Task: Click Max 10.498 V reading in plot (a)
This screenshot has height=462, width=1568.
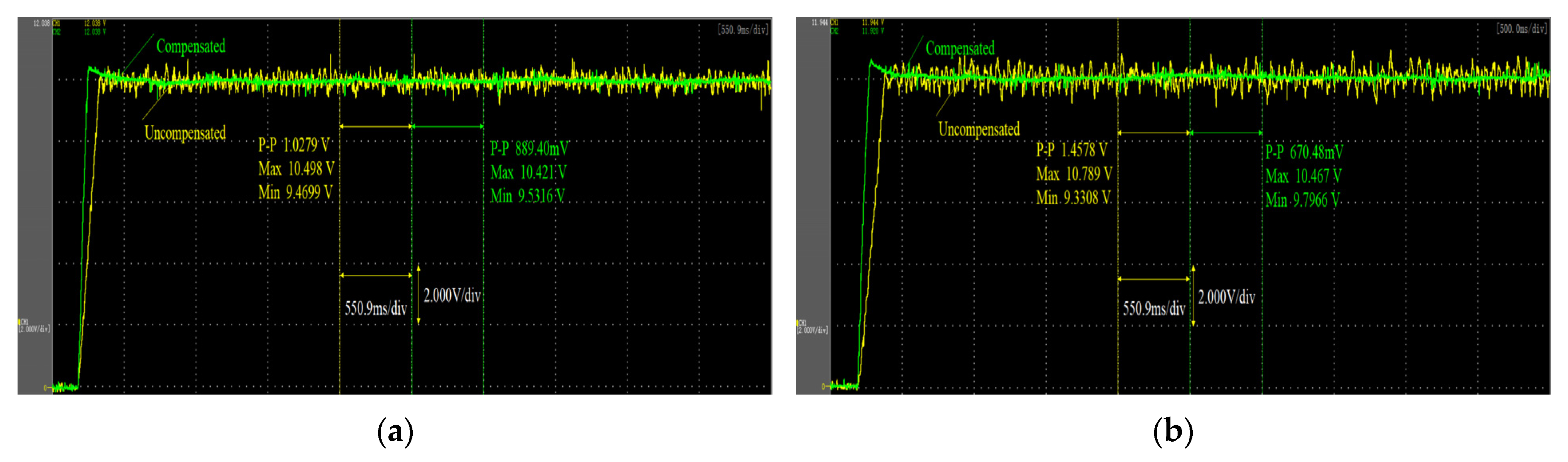Action: (x=296, y=169)
